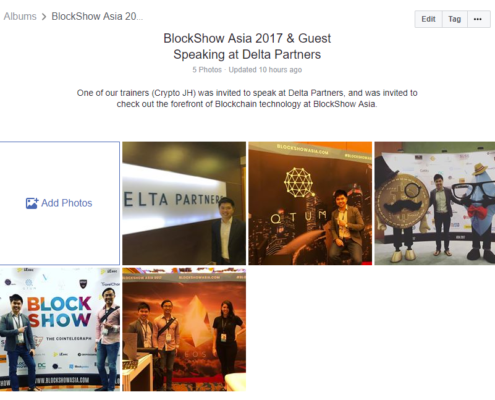Open the EOS booth group photo
495x400 pixels.
[184, 329]
